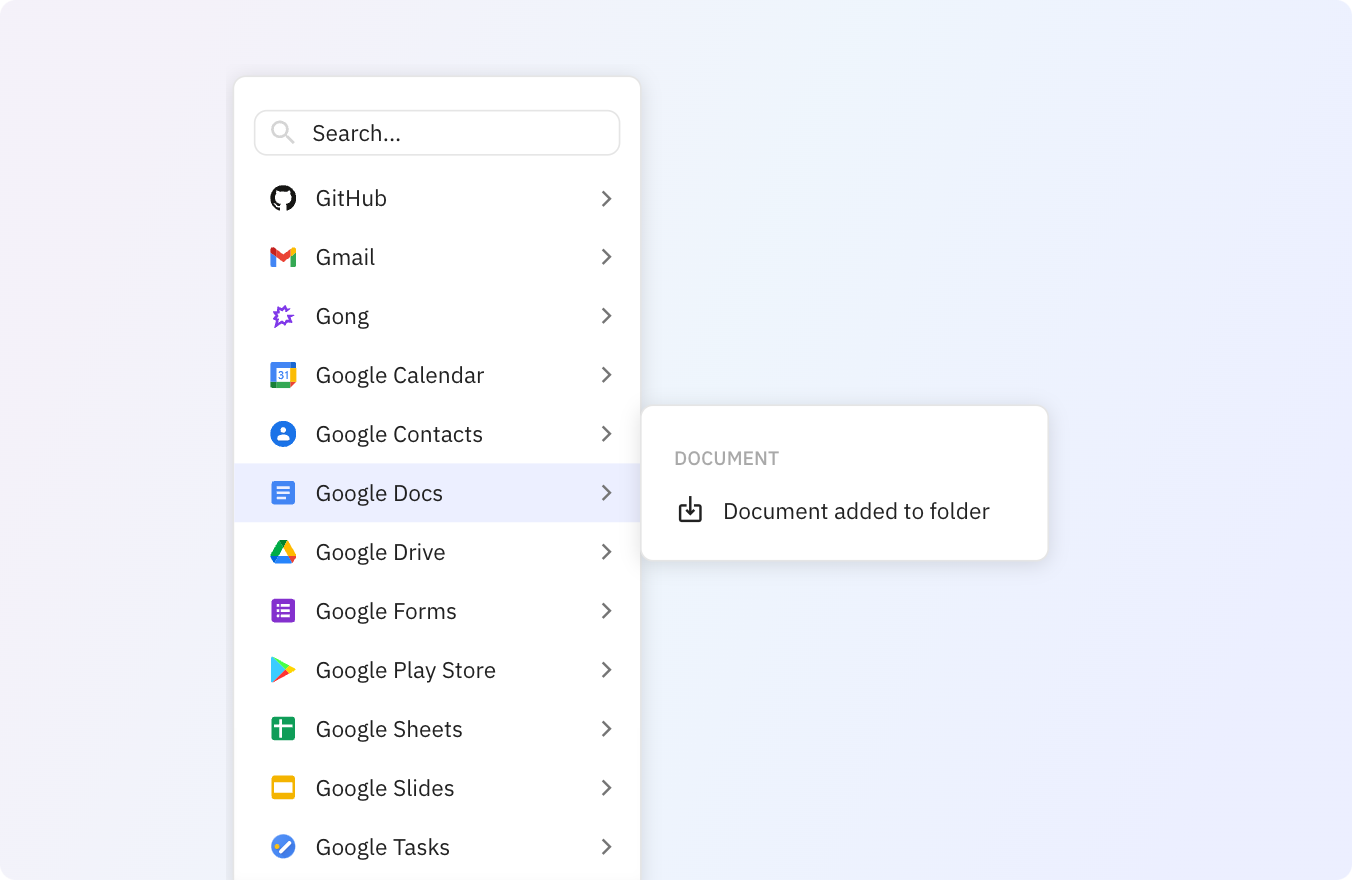
Task: Choose Google Sheets from the list
Action: (x=437, y=729)
